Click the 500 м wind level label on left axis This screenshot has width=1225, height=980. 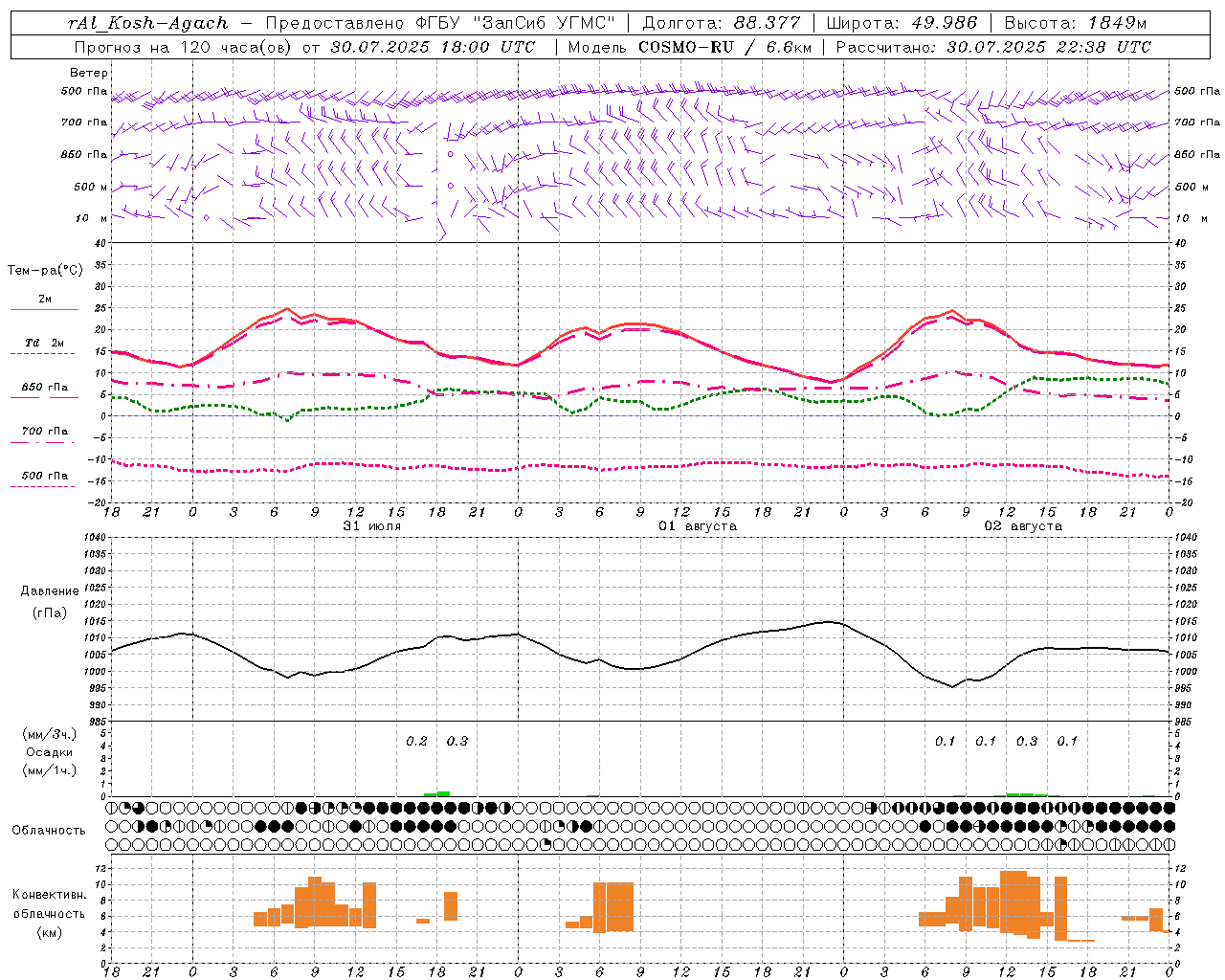coord(91,187)
